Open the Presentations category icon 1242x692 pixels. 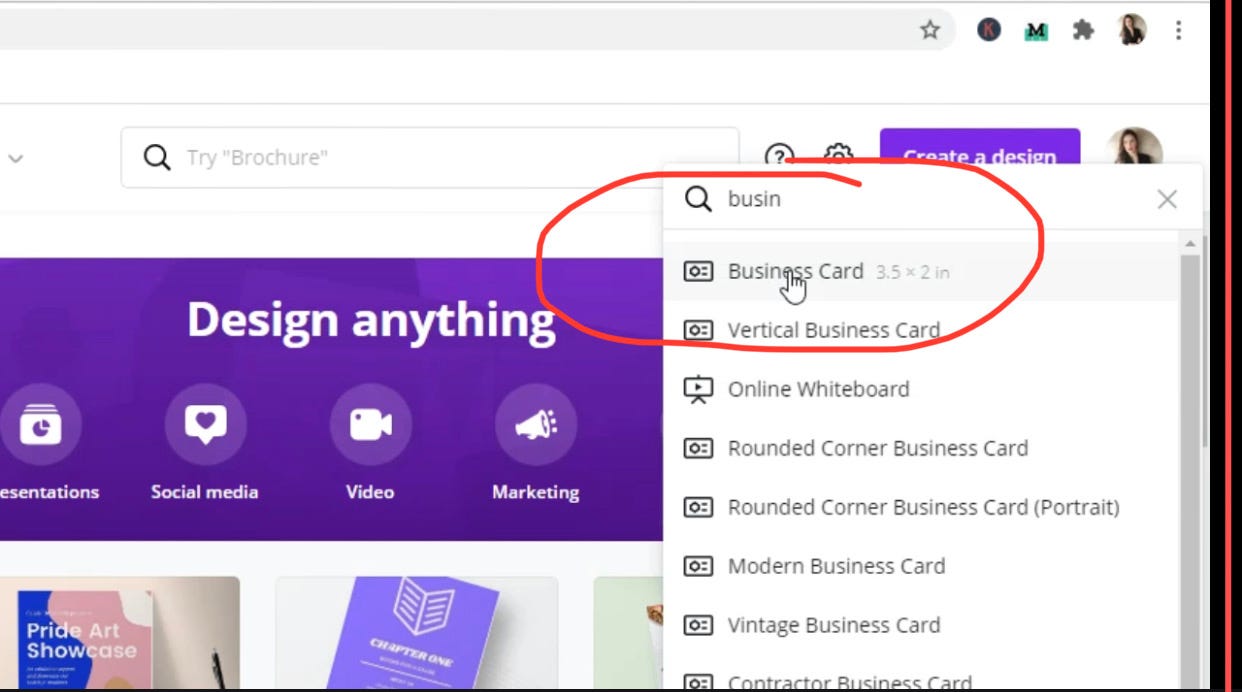pyautogui.click(x=40, y=424)
